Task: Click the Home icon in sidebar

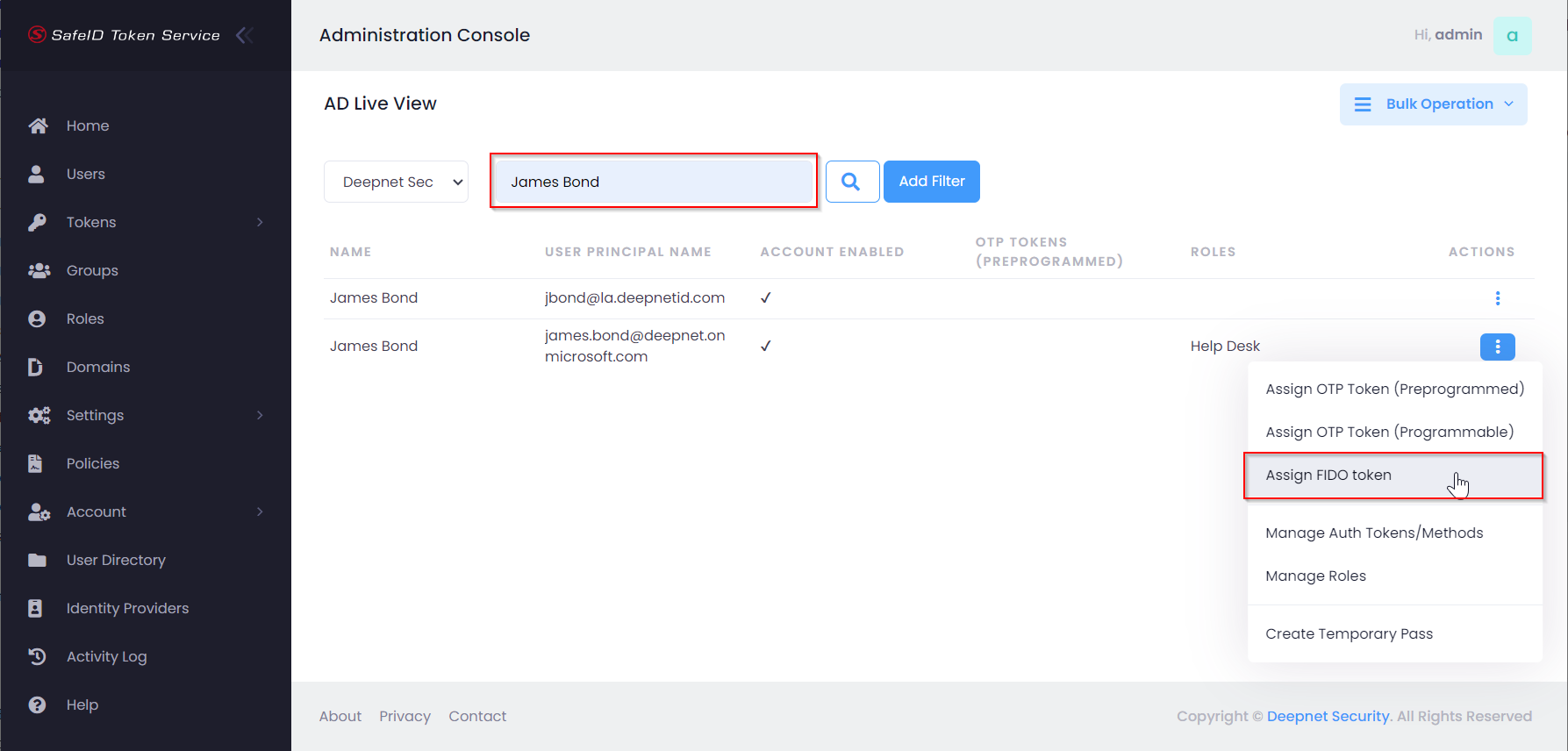Action: click(38, 125)
